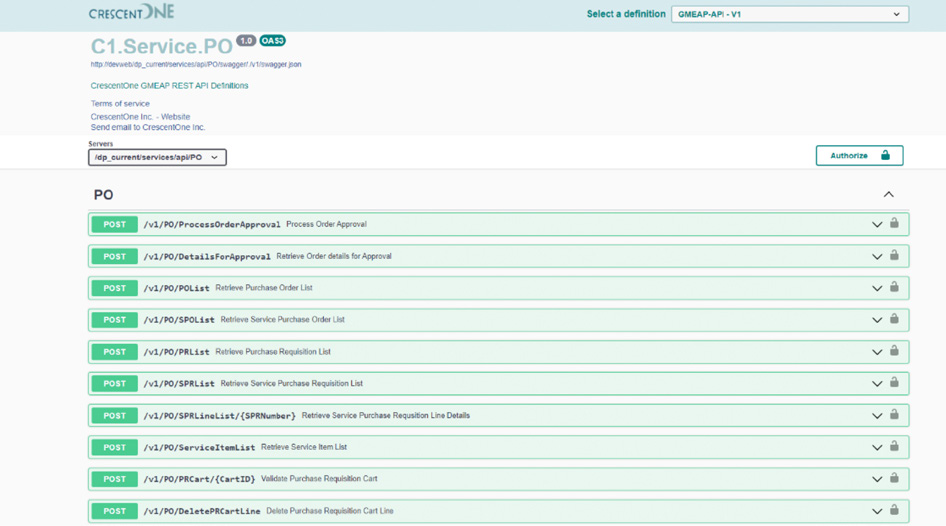This screenshot has height=526, width=946.
Task: Click the Authorize button
Action: tap(859, 156)
